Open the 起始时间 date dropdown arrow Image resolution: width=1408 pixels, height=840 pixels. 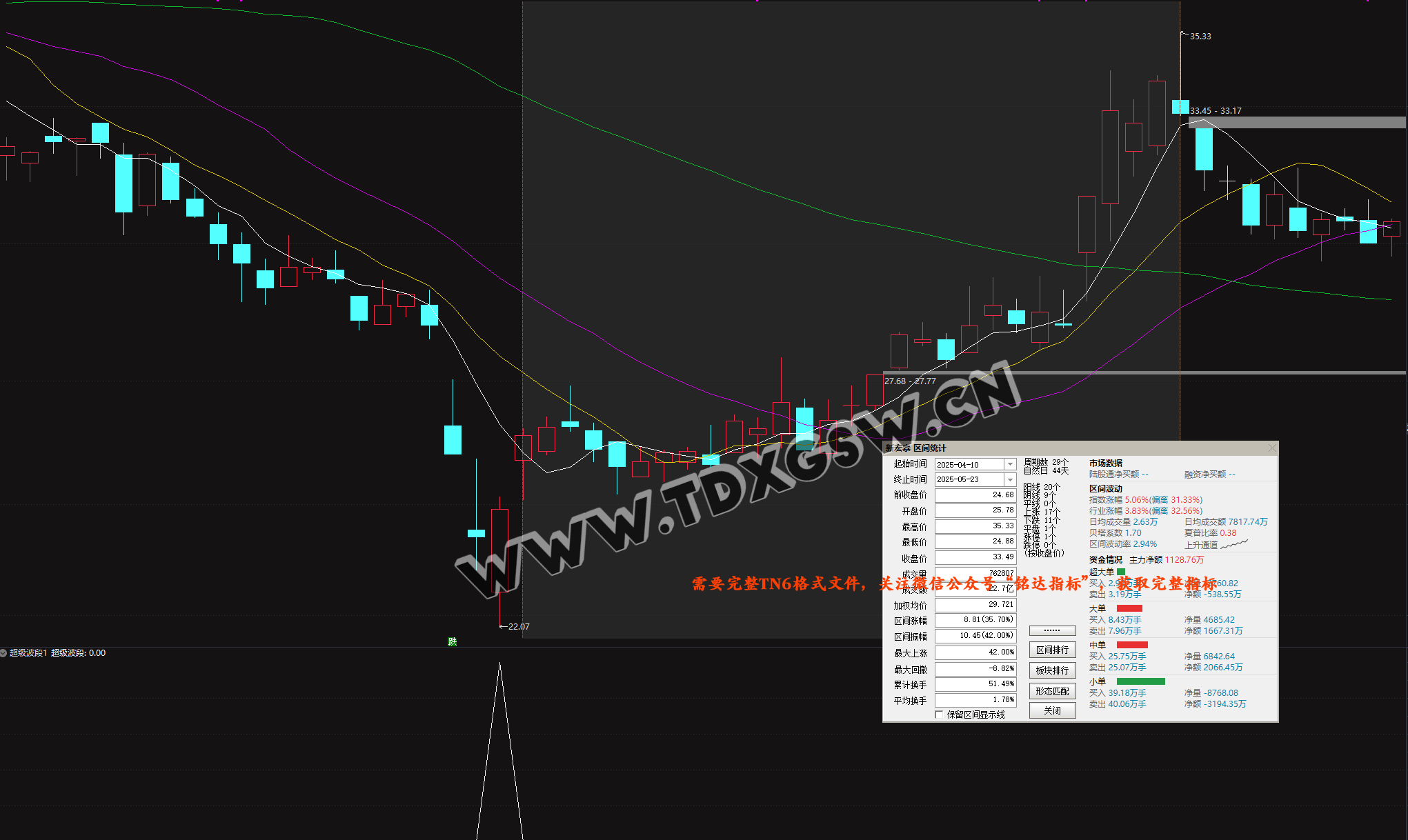pos(1010,464)
